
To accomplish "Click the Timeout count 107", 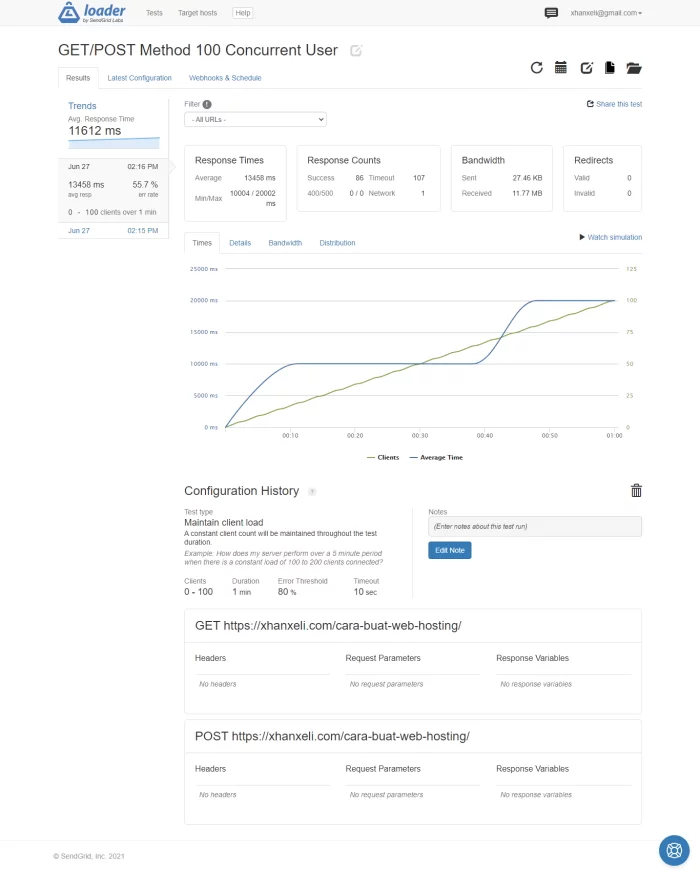I will coord(419,178).
